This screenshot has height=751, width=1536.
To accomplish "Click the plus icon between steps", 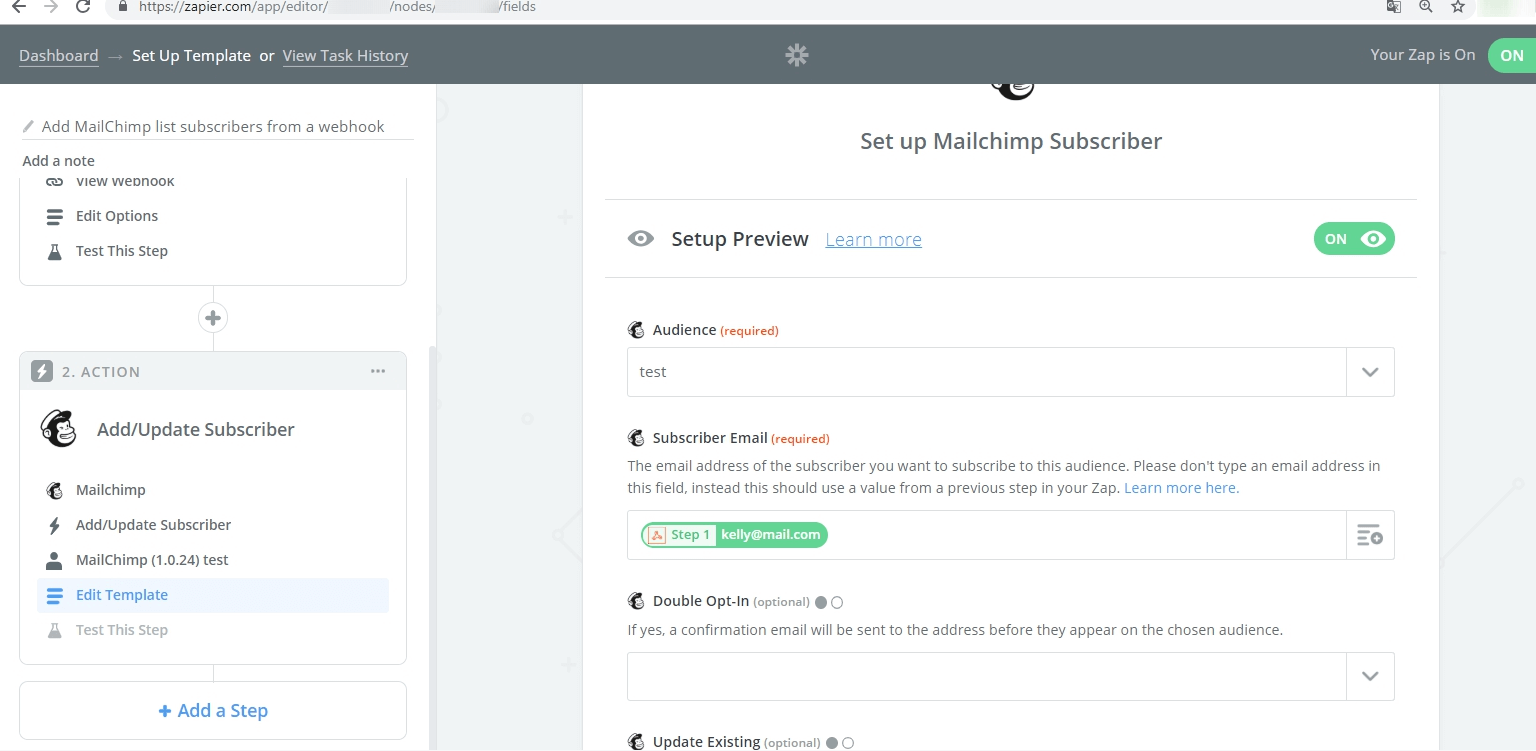I will (213, 318).
